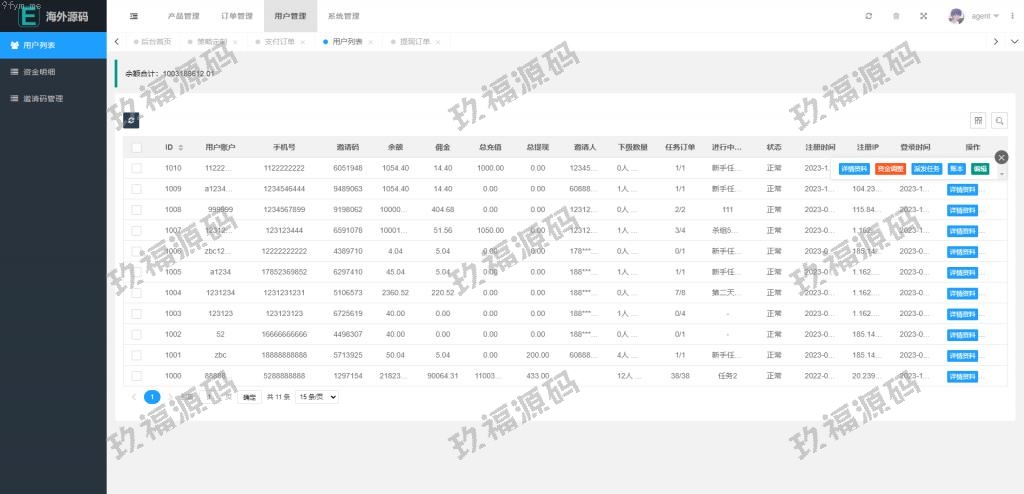This screenshot has height=494, width=1024.
Task: Open the table column filter grid icon
Action: tap(978, 120)
